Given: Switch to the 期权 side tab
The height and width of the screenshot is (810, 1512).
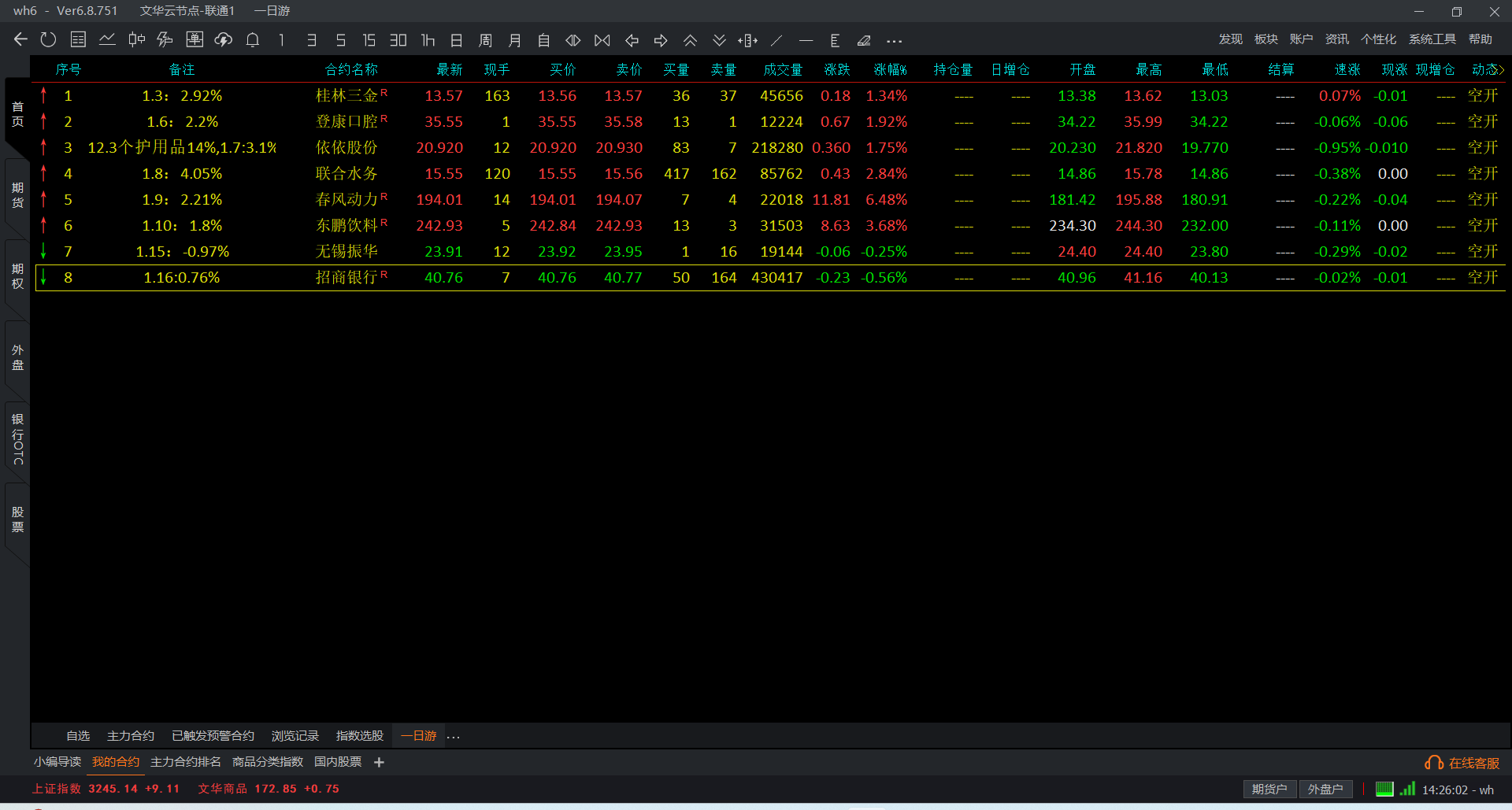Looking at the screenshot, I should click(17, 276).
